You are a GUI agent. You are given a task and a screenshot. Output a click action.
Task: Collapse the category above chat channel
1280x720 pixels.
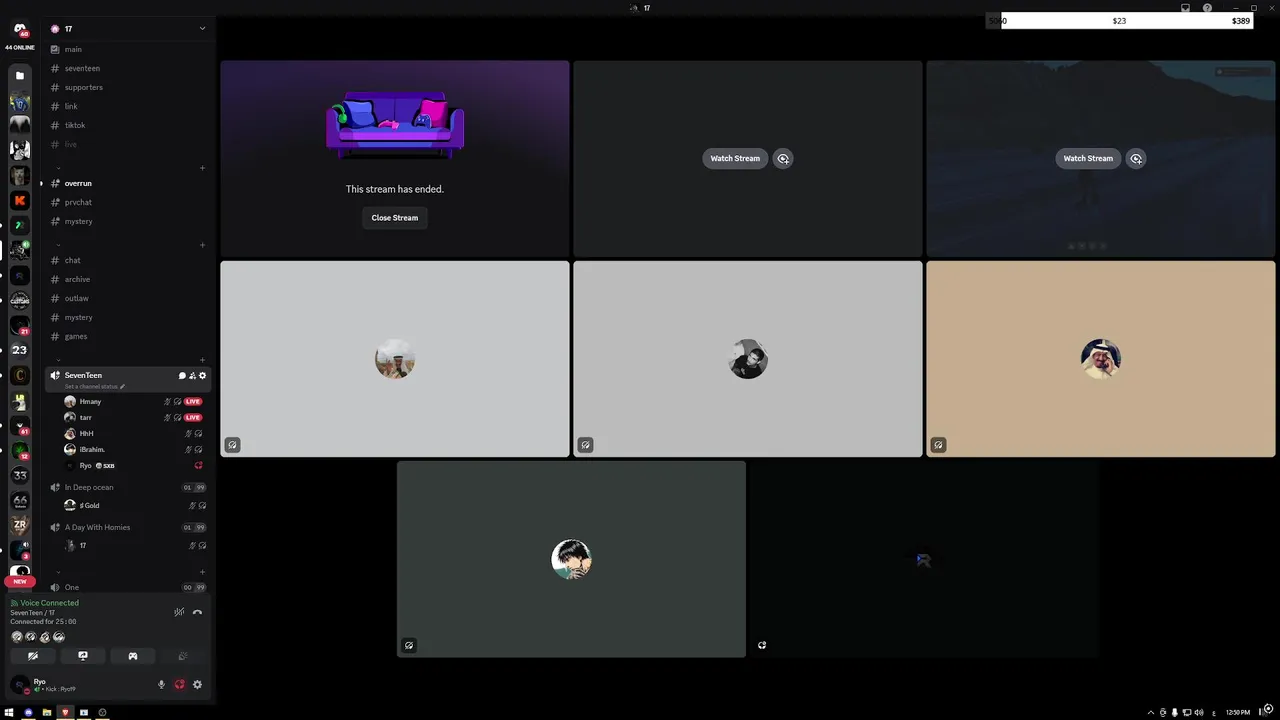pos(58,244)
